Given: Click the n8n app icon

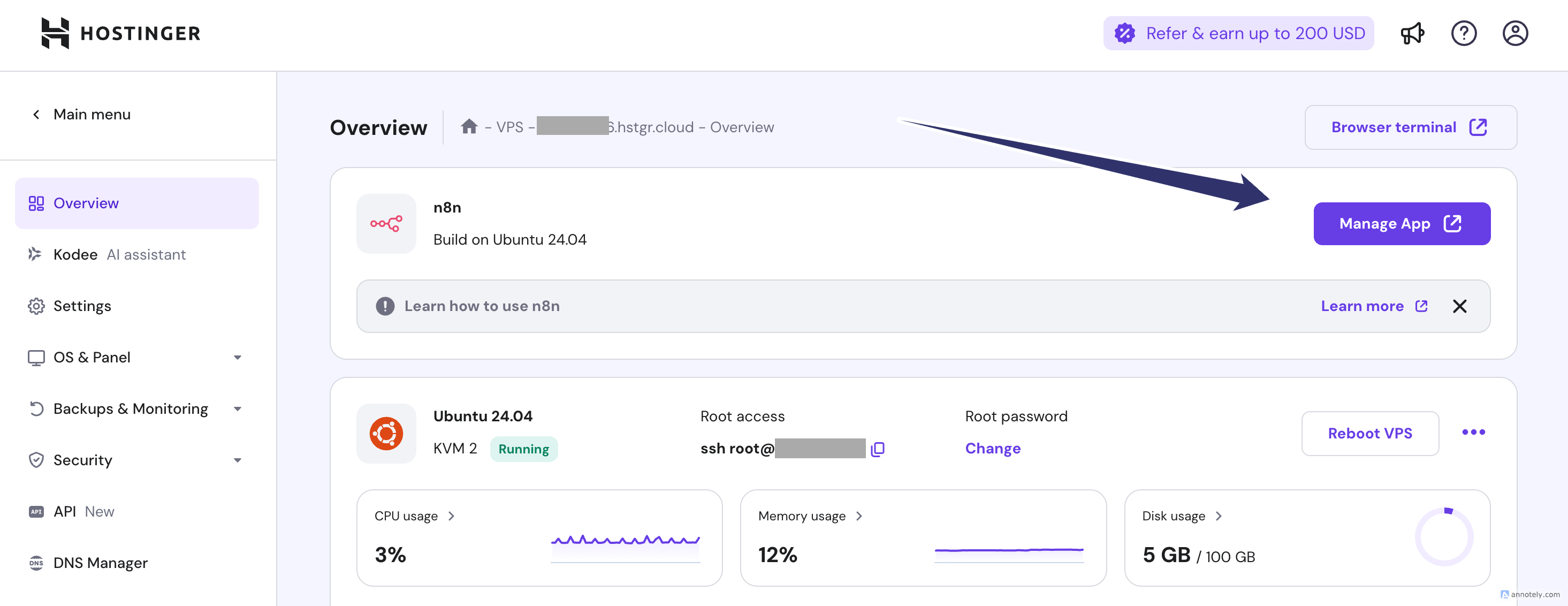Looking at the screenshot, I should [x=386, y=224].
